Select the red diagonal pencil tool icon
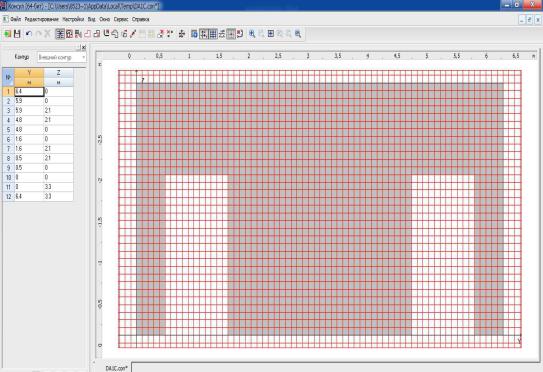The image size is (543, 372). pos(133,34)
